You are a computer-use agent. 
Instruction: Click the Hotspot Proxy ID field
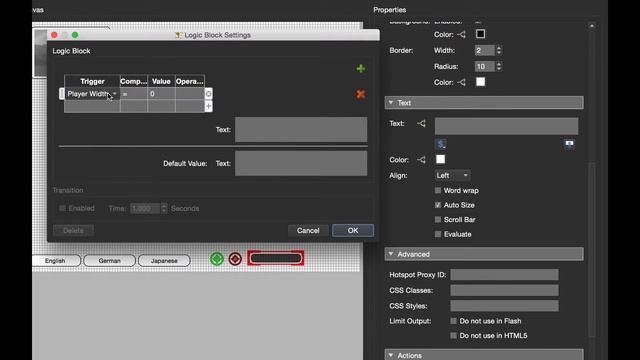[504, 275]
